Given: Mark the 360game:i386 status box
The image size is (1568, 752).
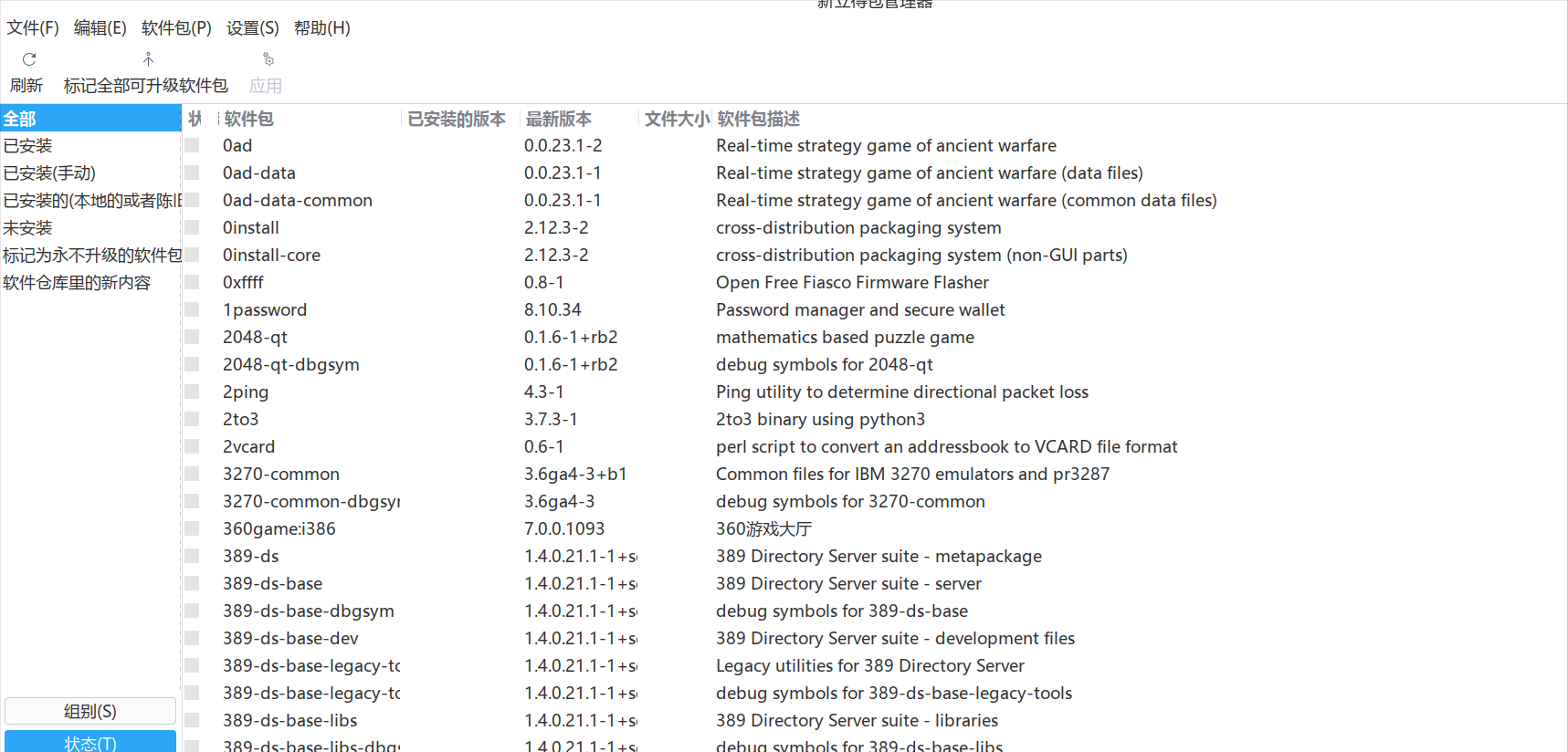Looking at the screenshot, I should [x=192, y=528].
